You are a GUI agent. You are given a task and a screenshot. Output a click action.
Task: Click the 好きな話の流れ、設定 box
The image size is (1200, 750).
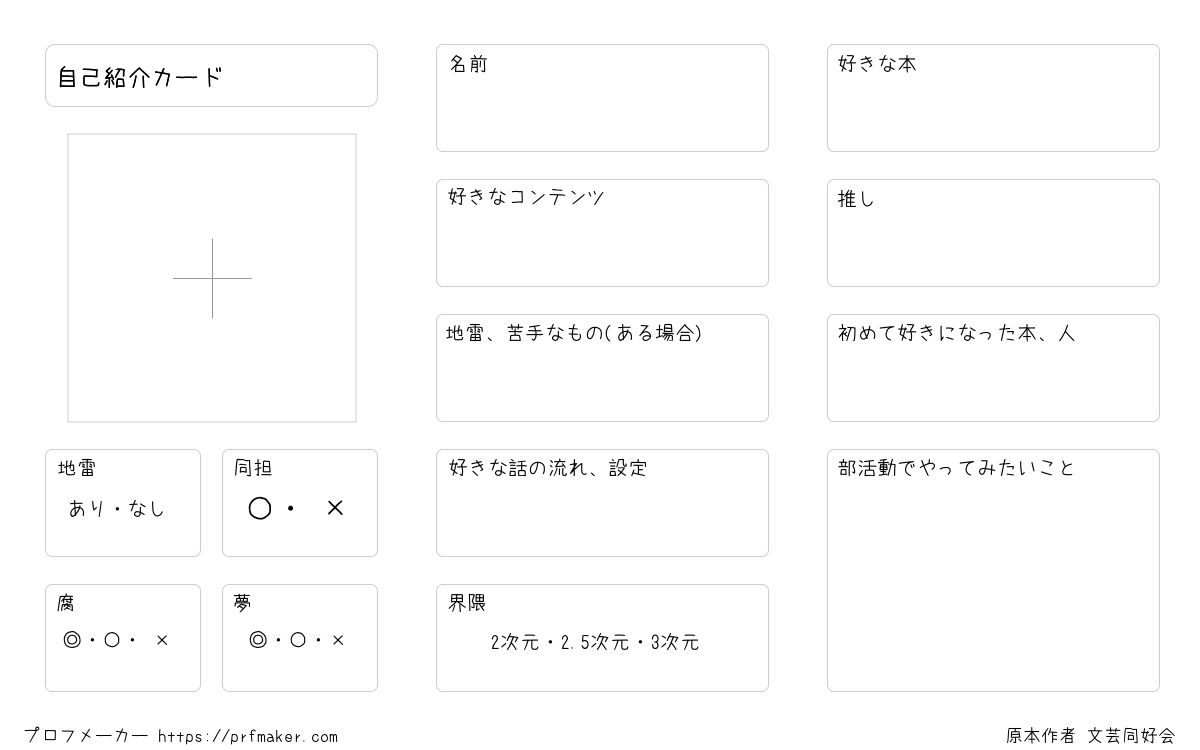coord(602,503)
